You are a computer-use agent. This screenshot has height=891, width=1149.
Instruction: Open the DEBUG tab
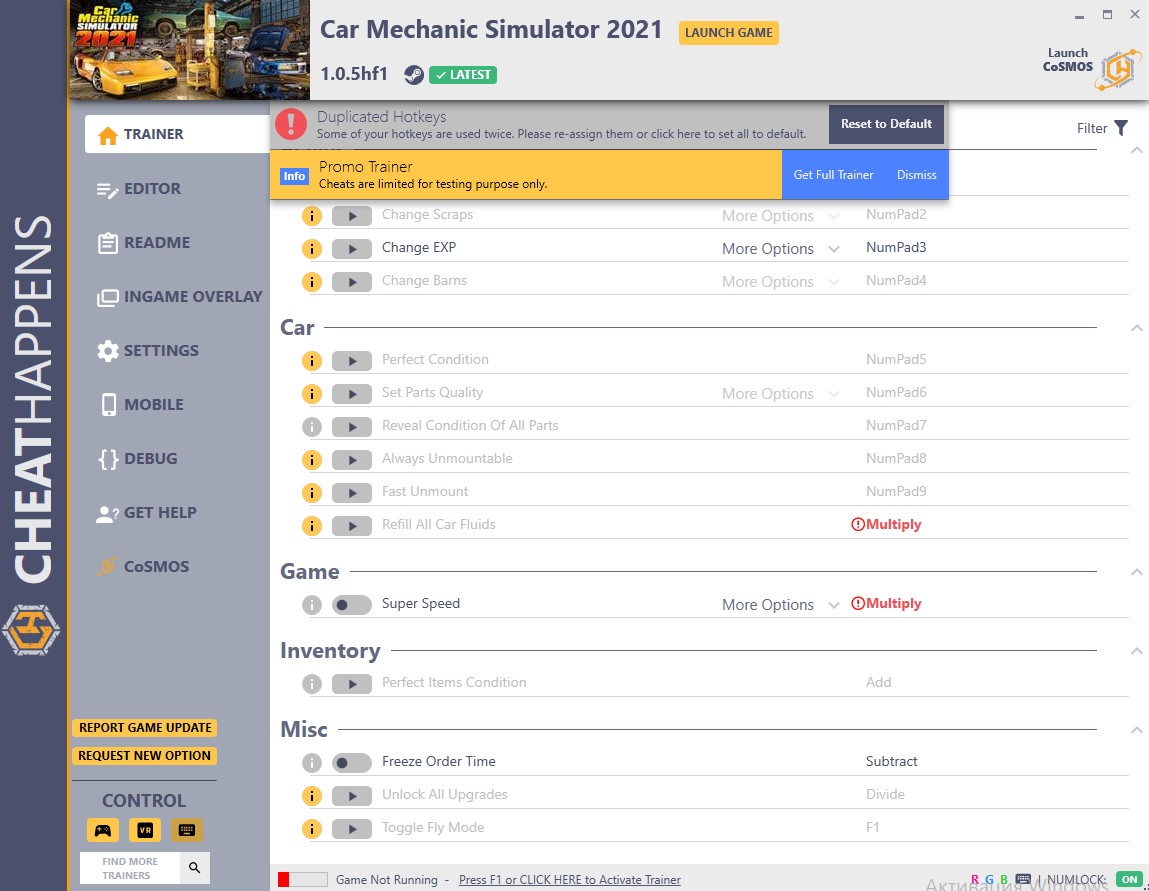[138, 459]
